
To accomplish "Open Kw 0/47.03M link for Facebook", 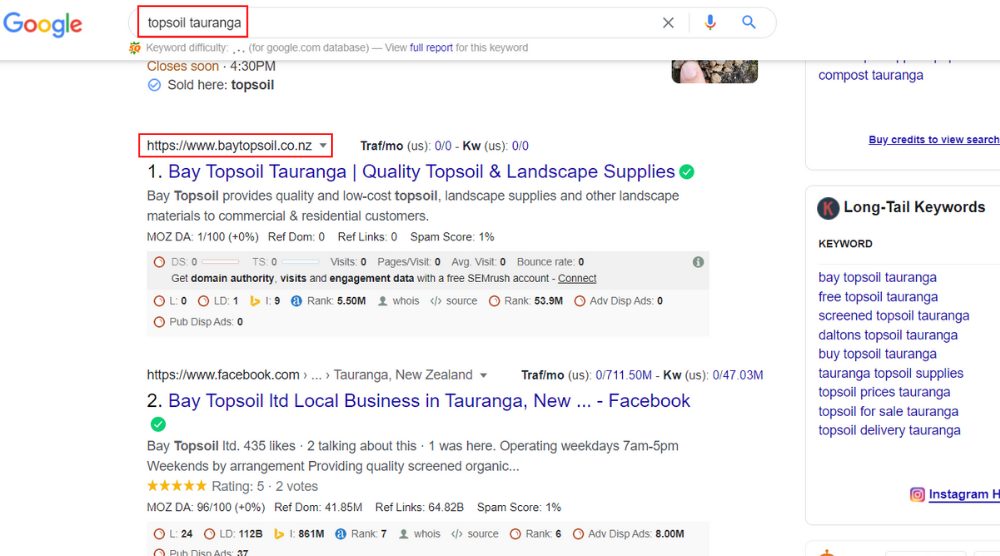I will (738, 376).
